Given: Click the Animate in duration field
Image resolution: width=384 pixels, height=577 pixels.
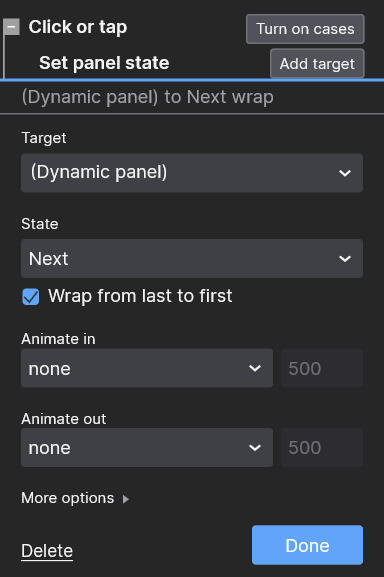Looking at the screenshot, I should tap(321, 368).
